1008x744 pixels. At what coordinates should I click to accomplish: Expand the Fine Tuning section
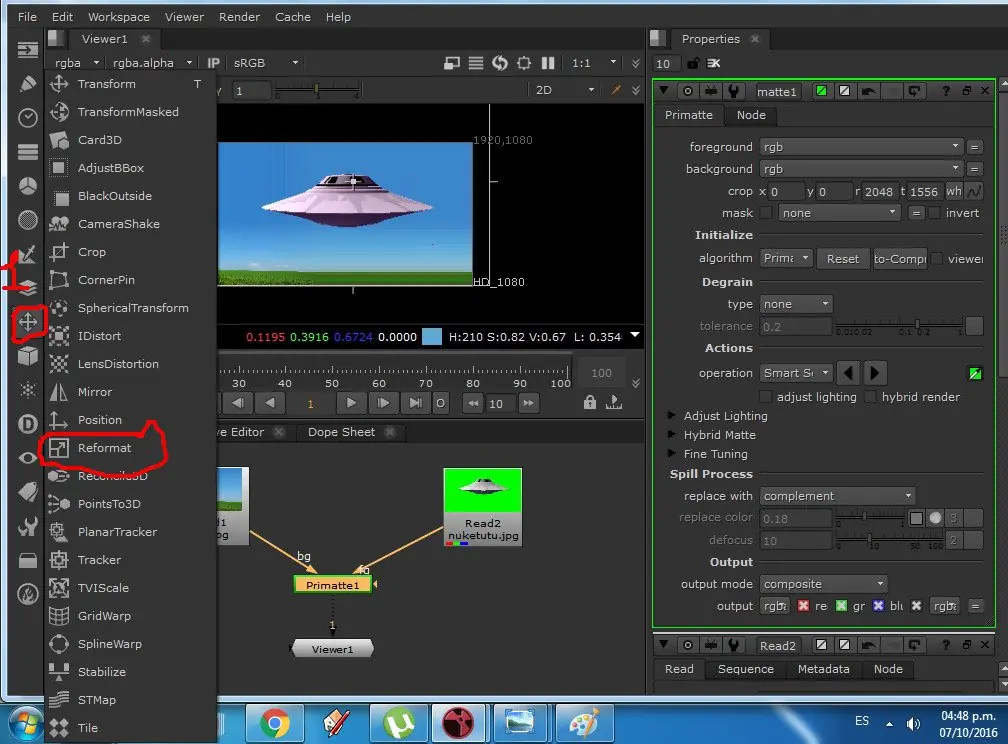672,453
